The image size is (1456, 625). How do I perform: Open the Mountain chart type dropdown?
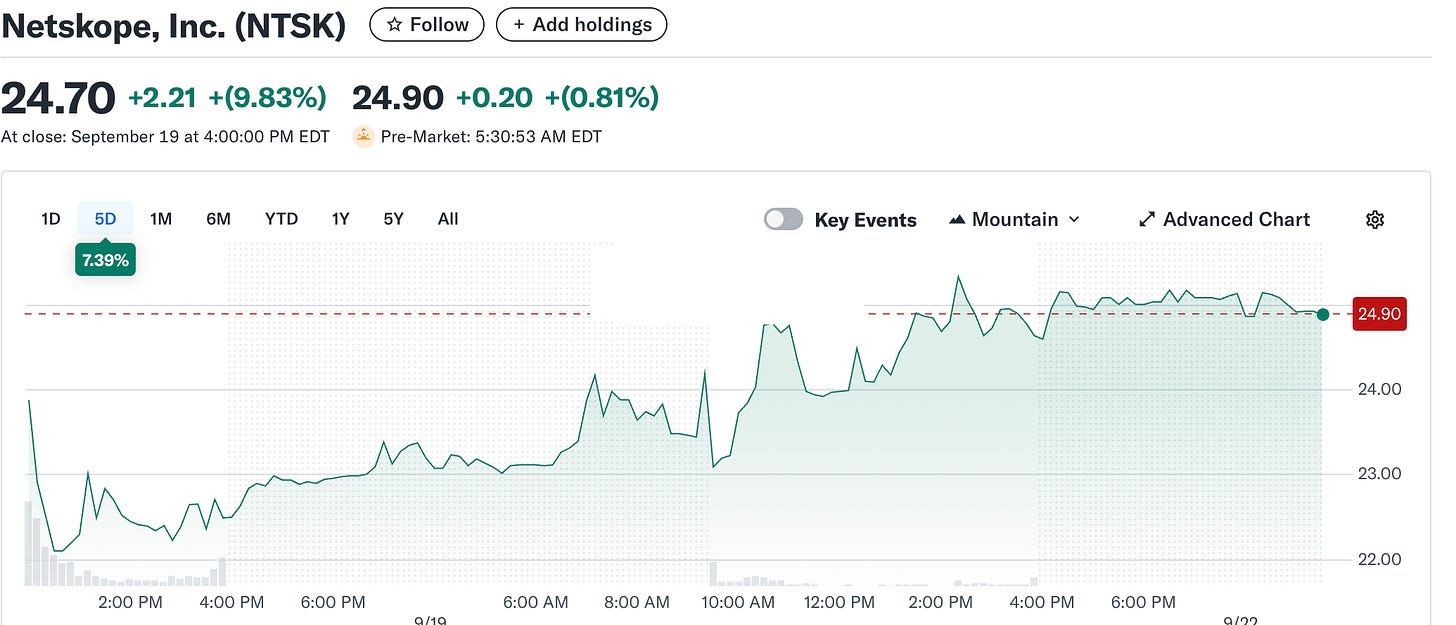1014,220
